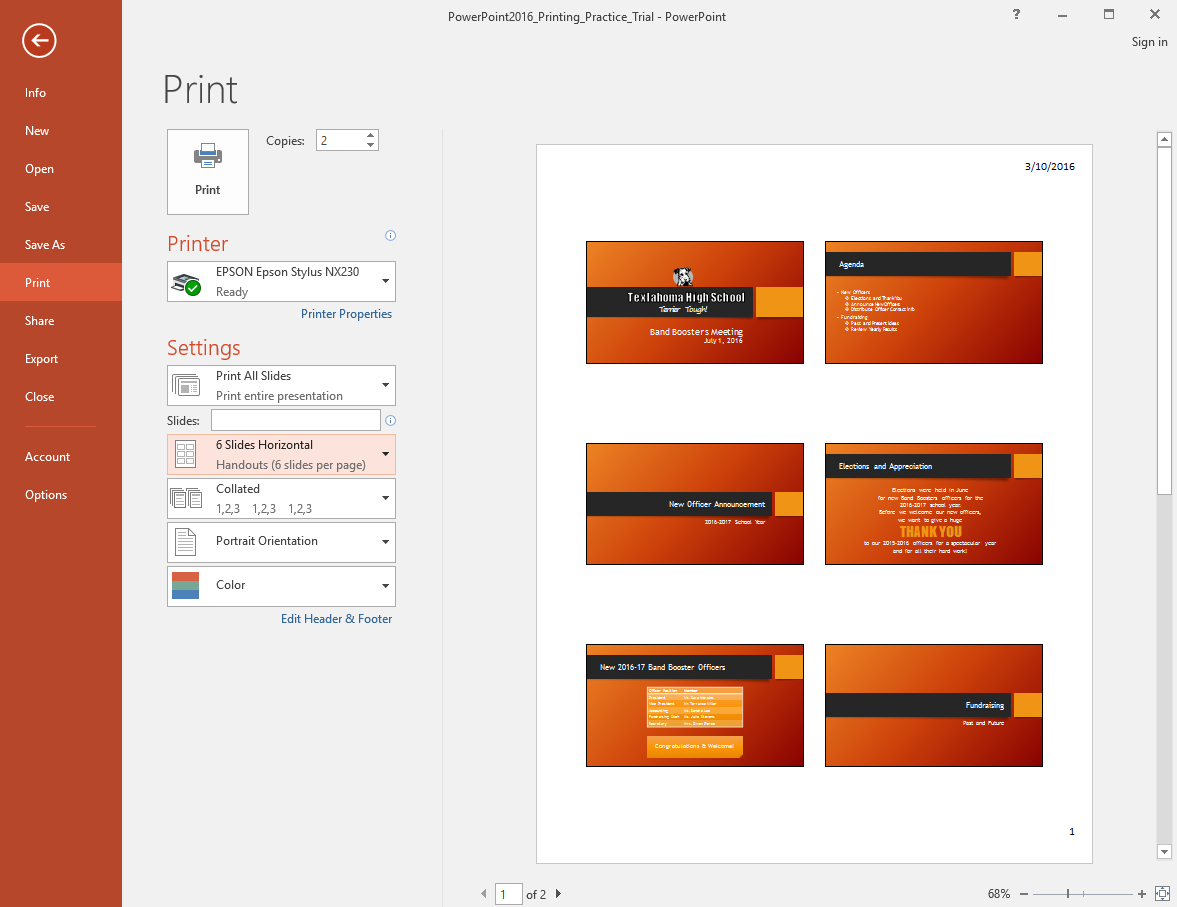Click inside the Slides range input field
The image size is (1177, 907).
pos(295,420)
